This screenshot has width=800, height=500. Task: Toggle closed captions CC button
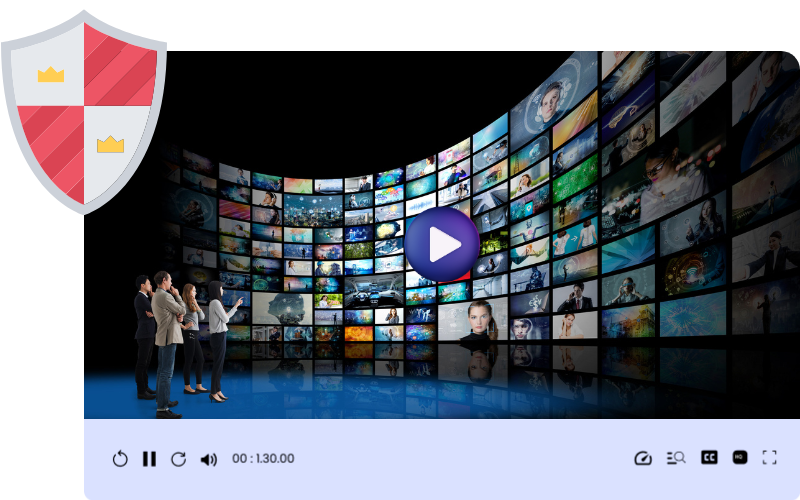tap(709, 457)
